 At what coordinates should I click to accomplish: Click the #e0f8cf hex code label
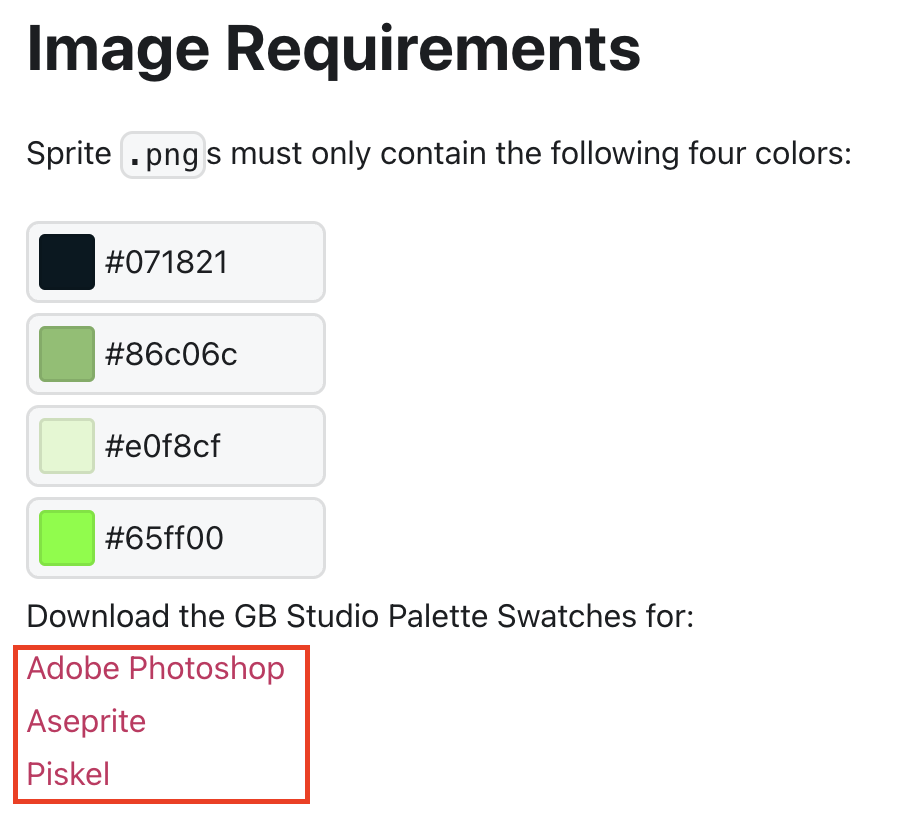point(163,446)
